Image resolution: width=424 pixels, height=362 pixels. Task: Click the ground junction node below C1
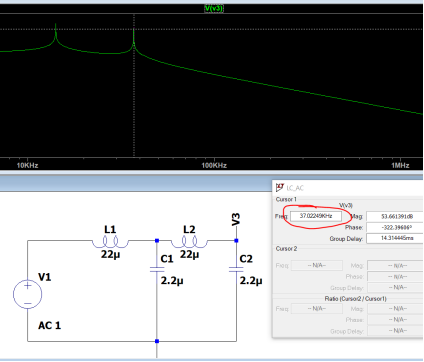coord(157,341)
